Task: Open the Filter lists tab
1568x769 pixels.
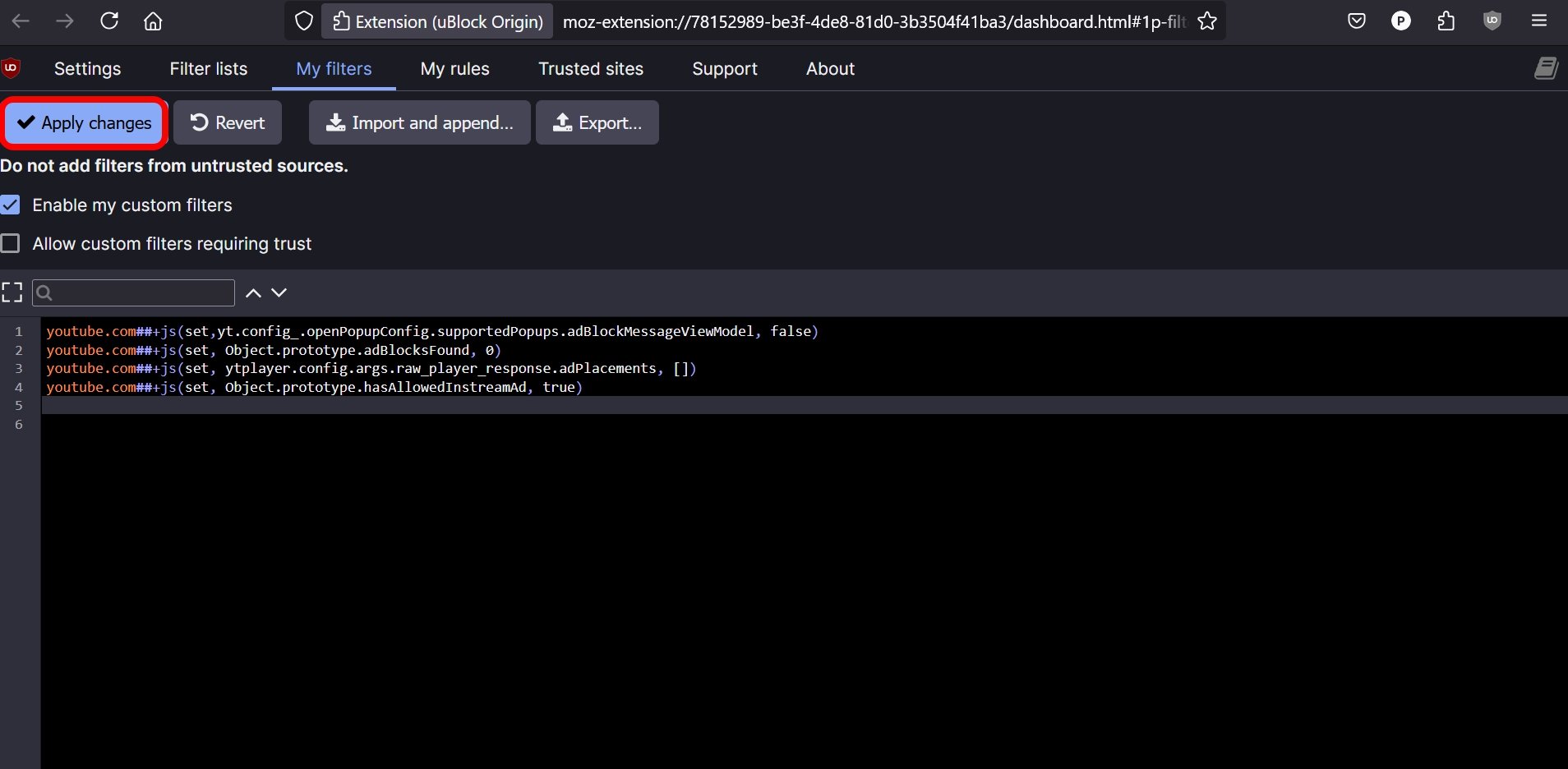Action: pos(209,69)
